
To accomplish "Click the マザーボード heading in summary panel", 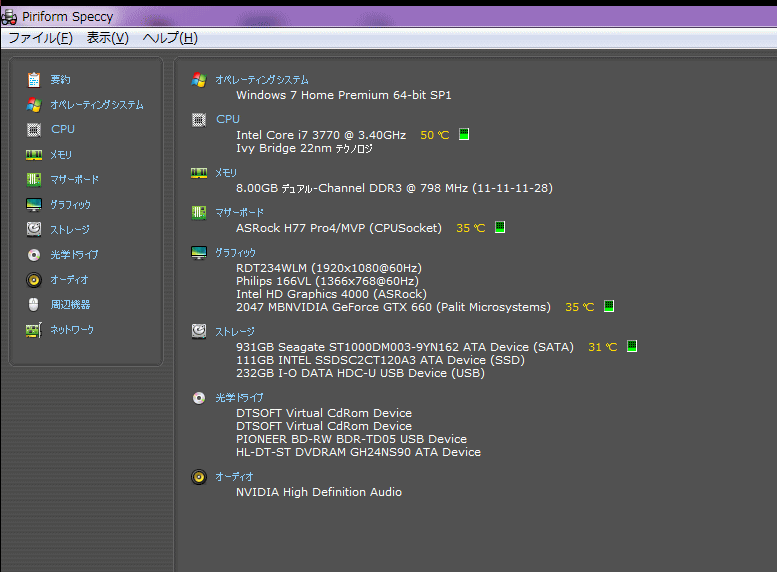I will click(x=239, y=213).
